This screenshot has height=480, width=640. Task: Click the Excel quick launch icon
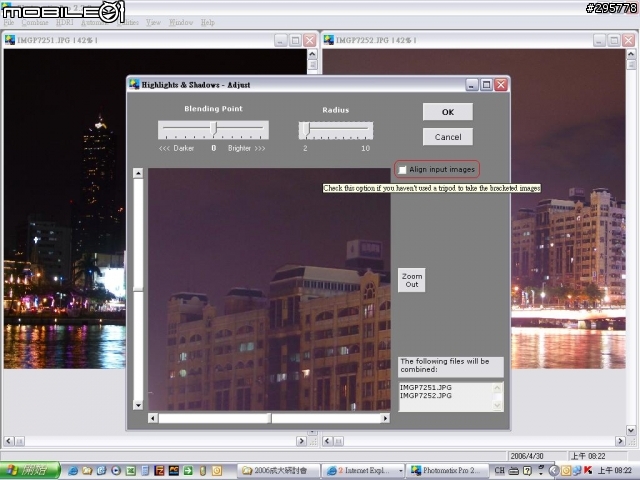click(x=131, y=471)
